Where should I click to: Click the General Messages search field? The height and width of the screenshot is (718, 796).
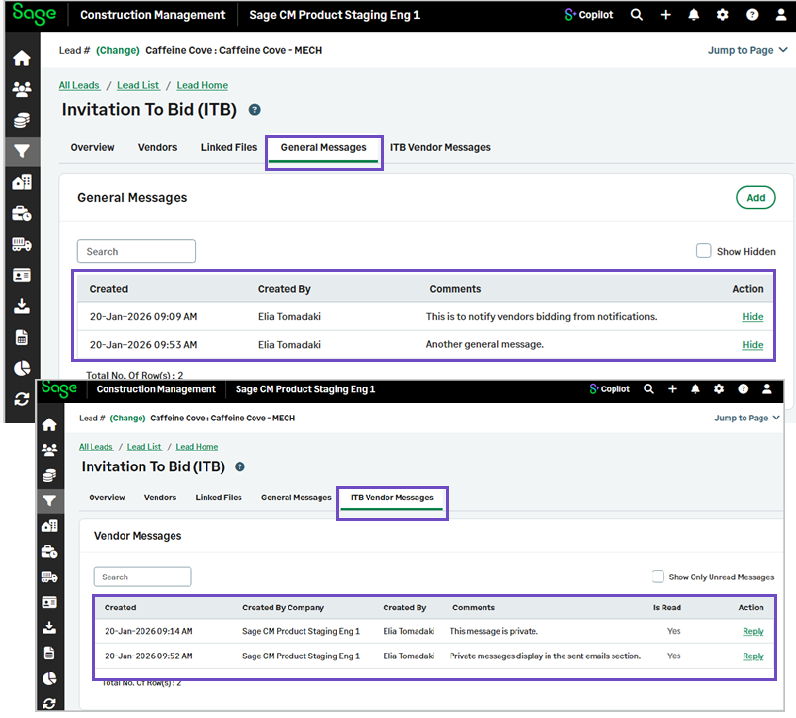click(x=136, y=251)
